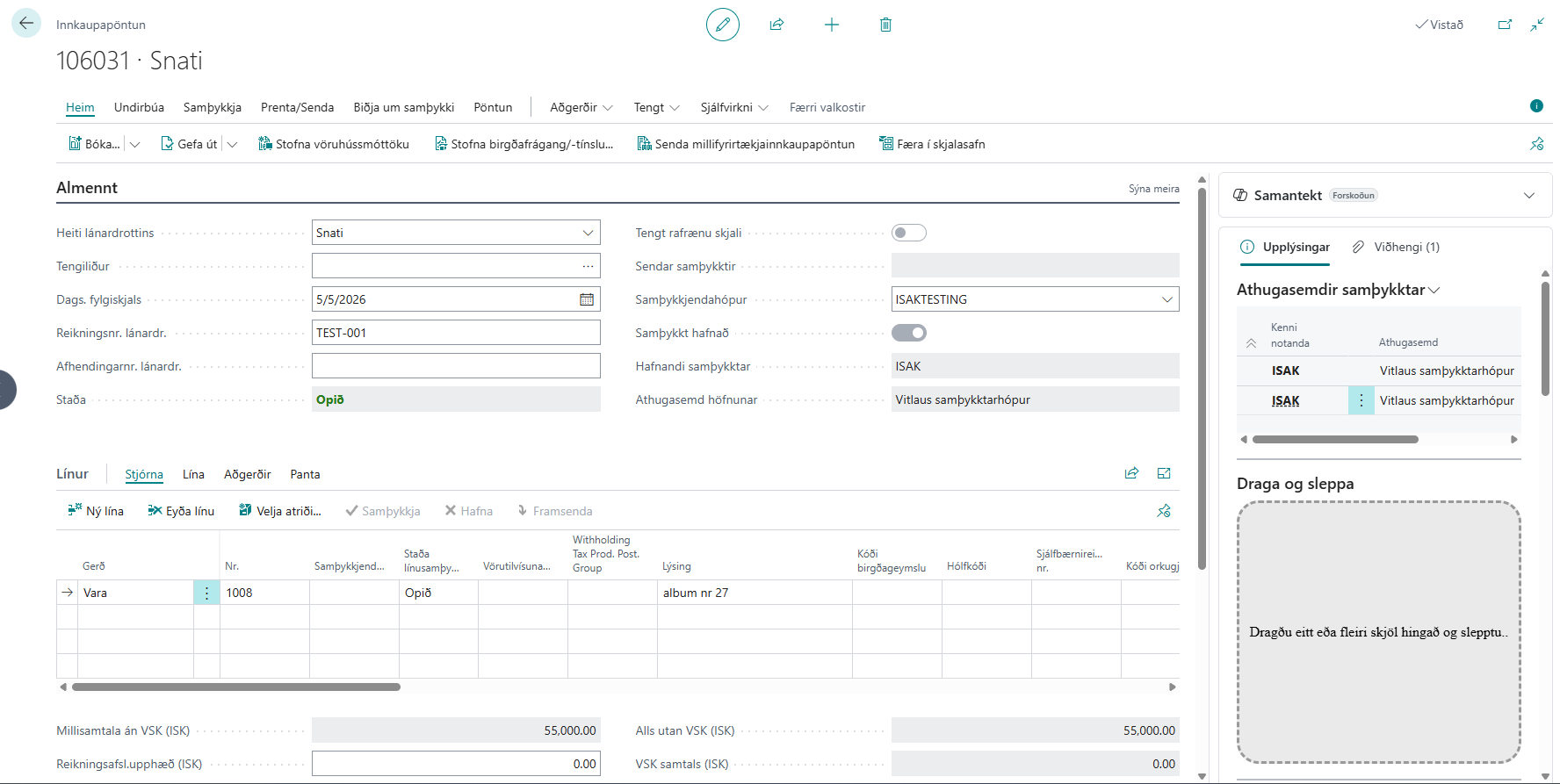Screen dimensions: 1560x784
Task: Open the Samþykkjendahópur dropdown
Action: click(x=1167, y=299)
